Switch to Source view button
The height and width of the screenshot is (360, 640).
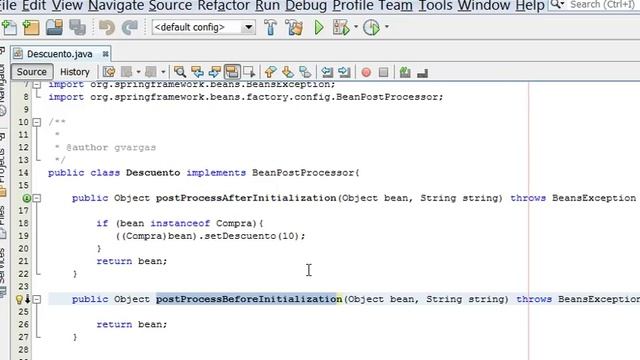point(31,72)
